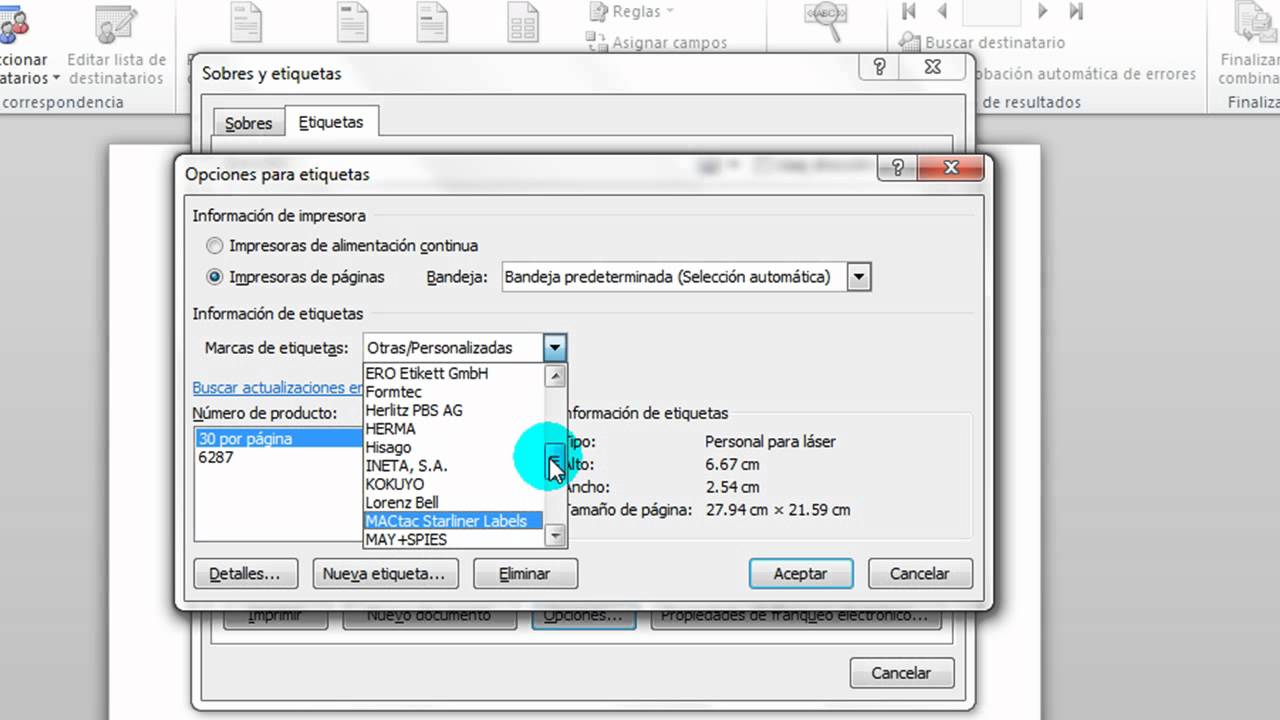
Task: Click the Vista previa de resultados magnifier icon
Action: coord(826,22)
